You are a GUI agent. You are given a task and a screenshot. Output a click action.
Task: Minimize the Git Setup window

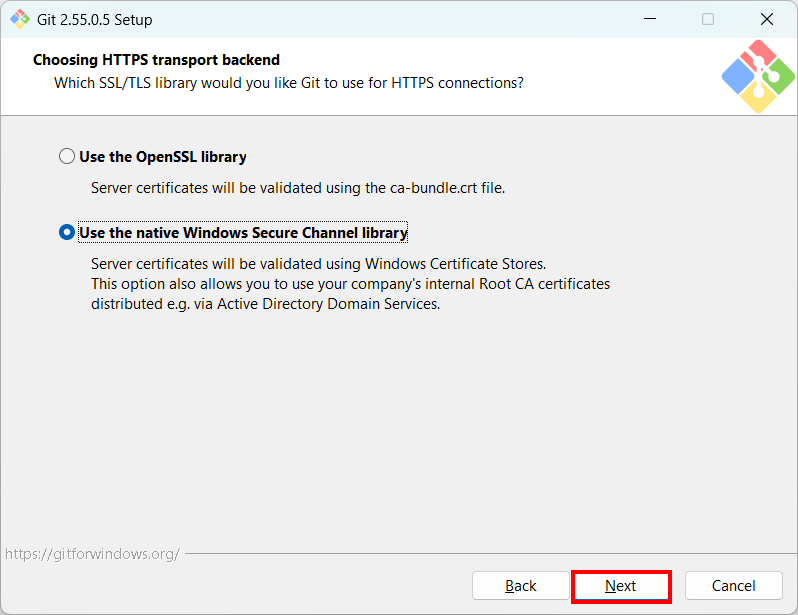point(650,19)
